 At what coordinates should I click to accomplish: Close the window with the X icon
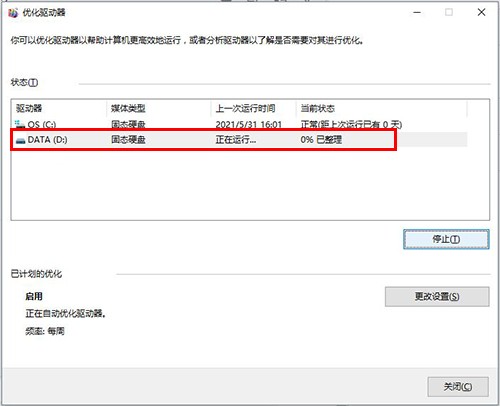click(x=481, y=13)
